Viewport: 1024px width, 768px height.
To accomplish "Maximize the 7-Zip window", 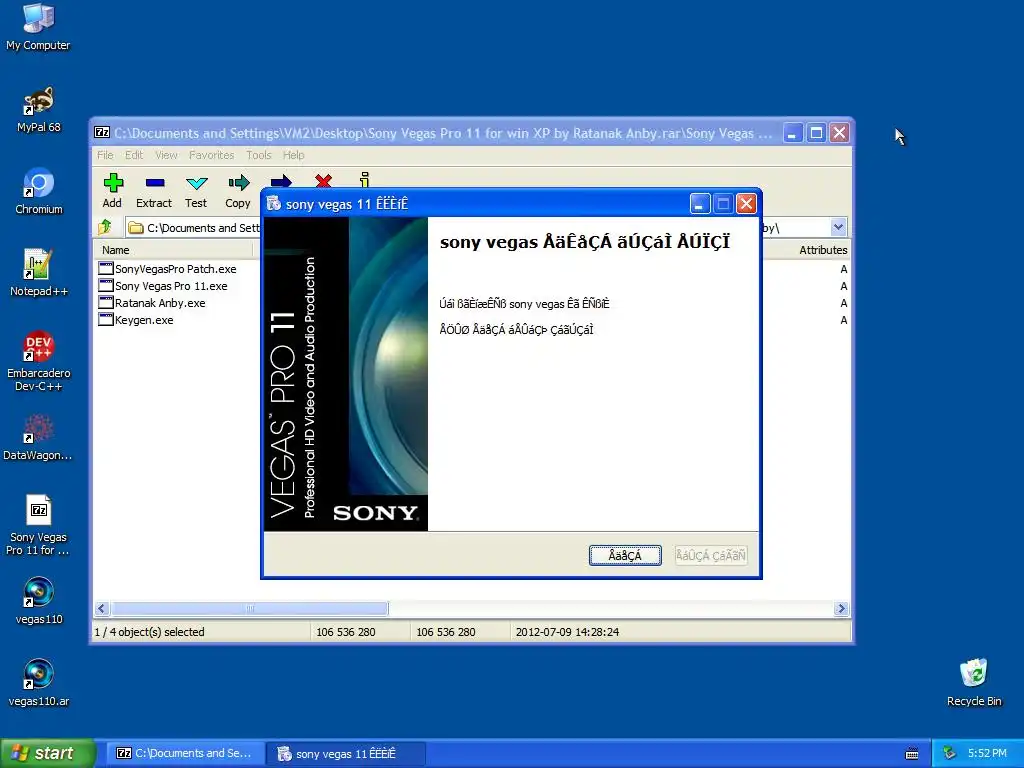I will pos(816,133).
